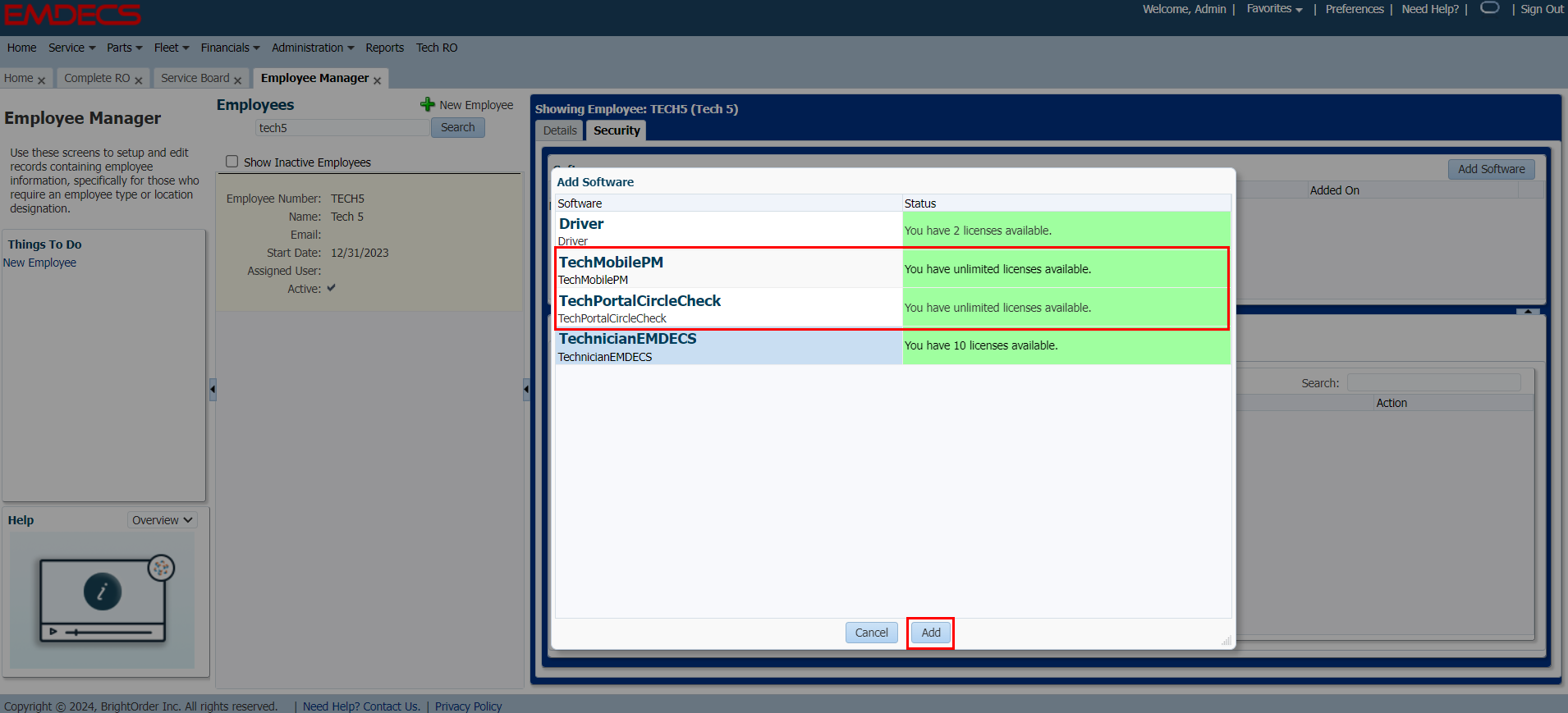Click the New Employee link in Things To Do

(39, 263)
